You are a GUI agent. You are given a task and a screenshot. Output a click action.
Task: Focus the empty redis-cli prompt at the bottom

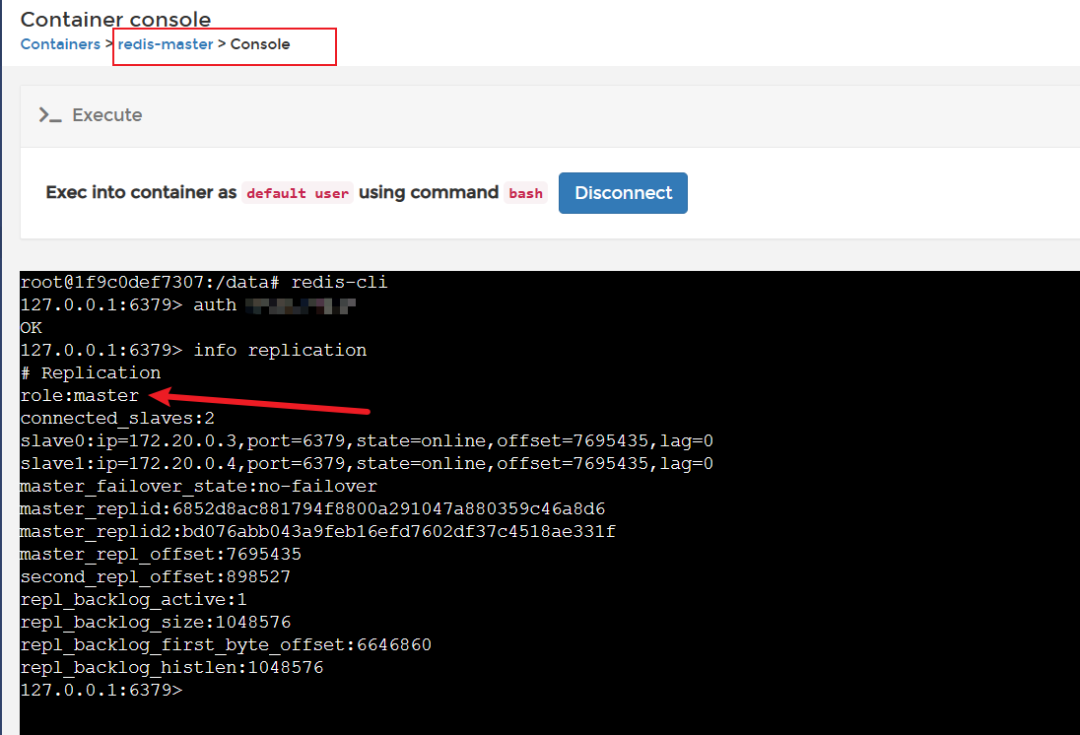[x=102, y=690]
